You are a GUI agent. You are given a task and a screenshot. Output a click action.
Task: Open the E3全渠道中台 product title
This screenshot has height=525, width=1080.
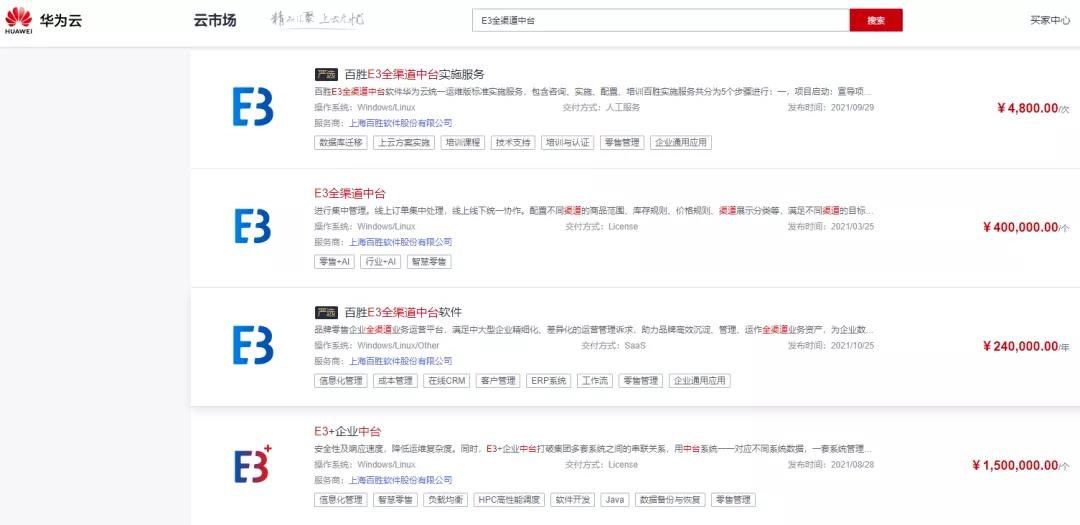[x=350, y=194]
